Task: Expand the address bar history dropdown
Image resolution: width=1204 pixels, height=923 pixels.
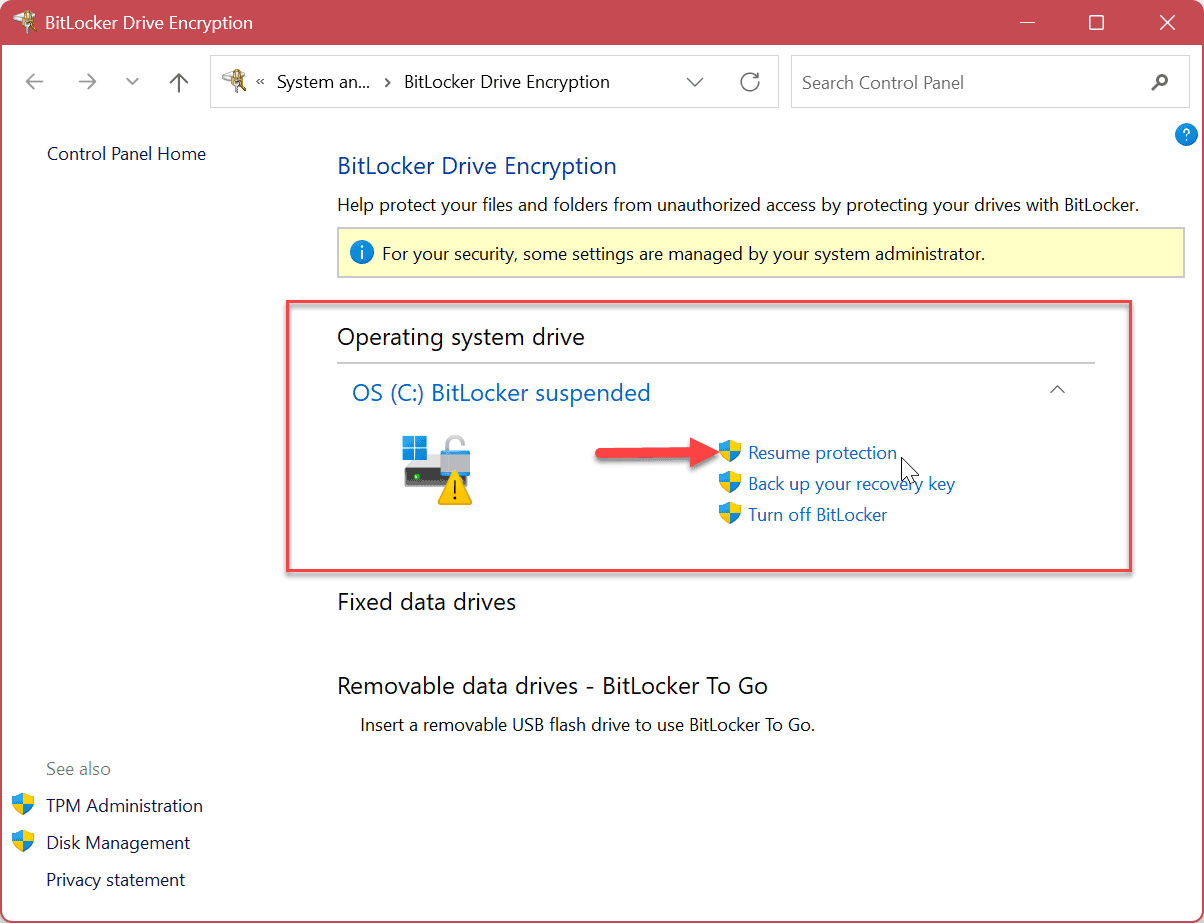Action: click(x=695, y=82)
